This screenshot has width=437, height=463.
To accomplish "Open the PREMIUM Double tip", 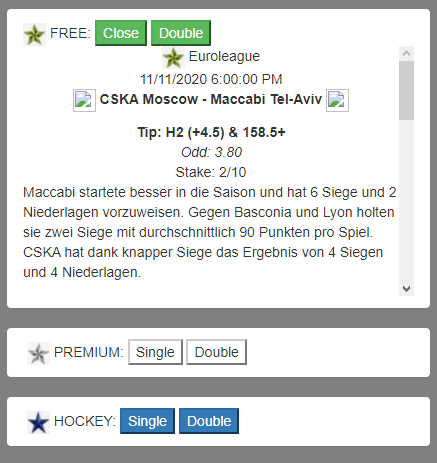I will click(216, 352).
